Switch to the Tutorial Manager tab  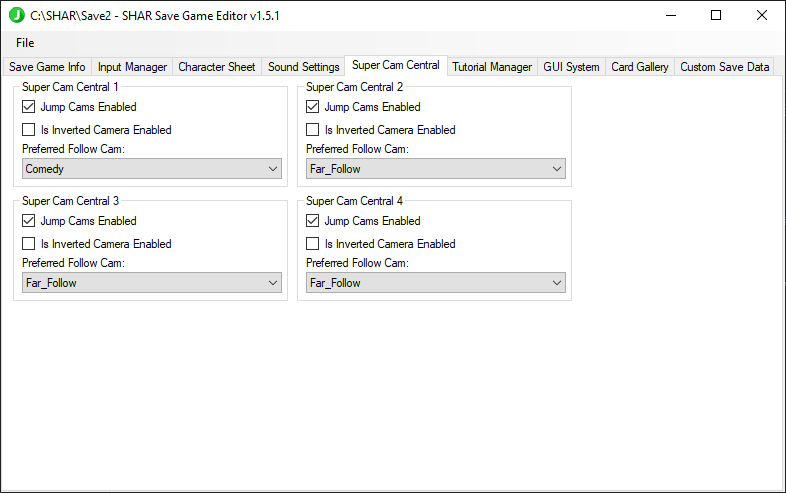click(x=491, y=67)
